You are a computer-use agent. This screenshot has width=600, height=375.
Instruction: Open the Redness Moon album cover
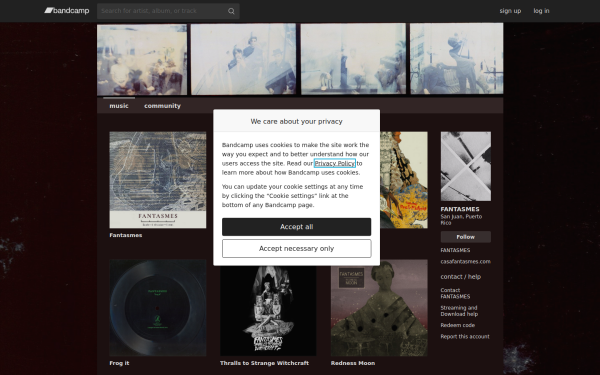point(379,308)
